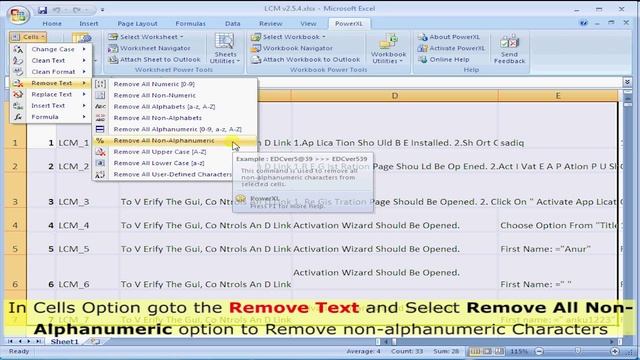
Task: Click the Remove All Non-Numeric icon
Action: 100,95
